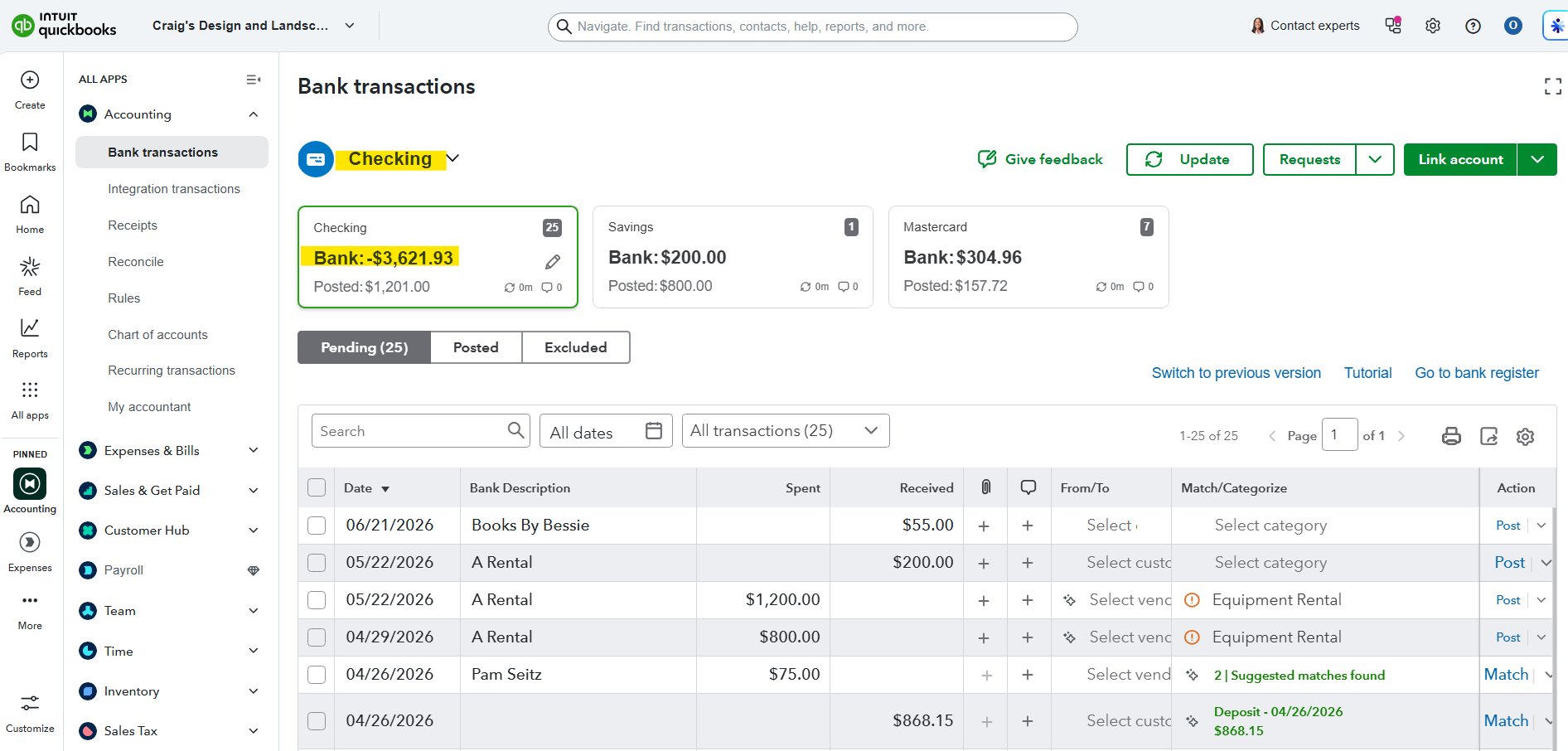Select the Pending (25) tab

pos(365,347)
